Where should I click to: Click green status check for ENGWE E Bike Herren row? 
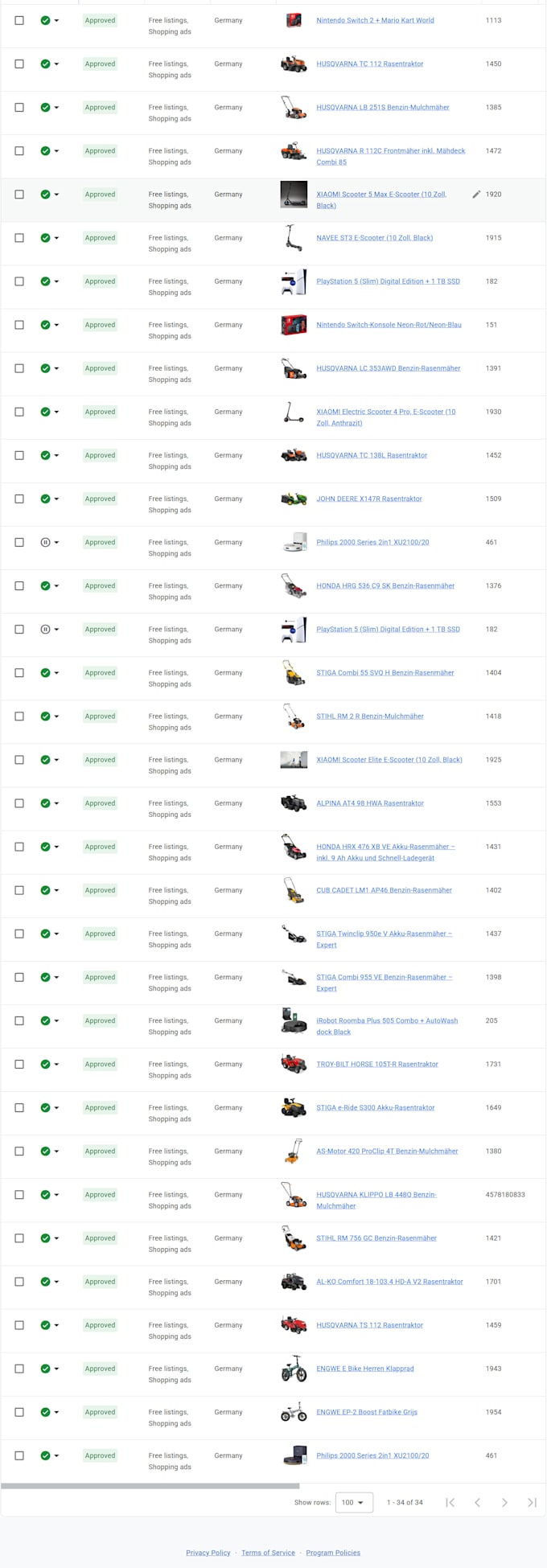click(45, 1369)
